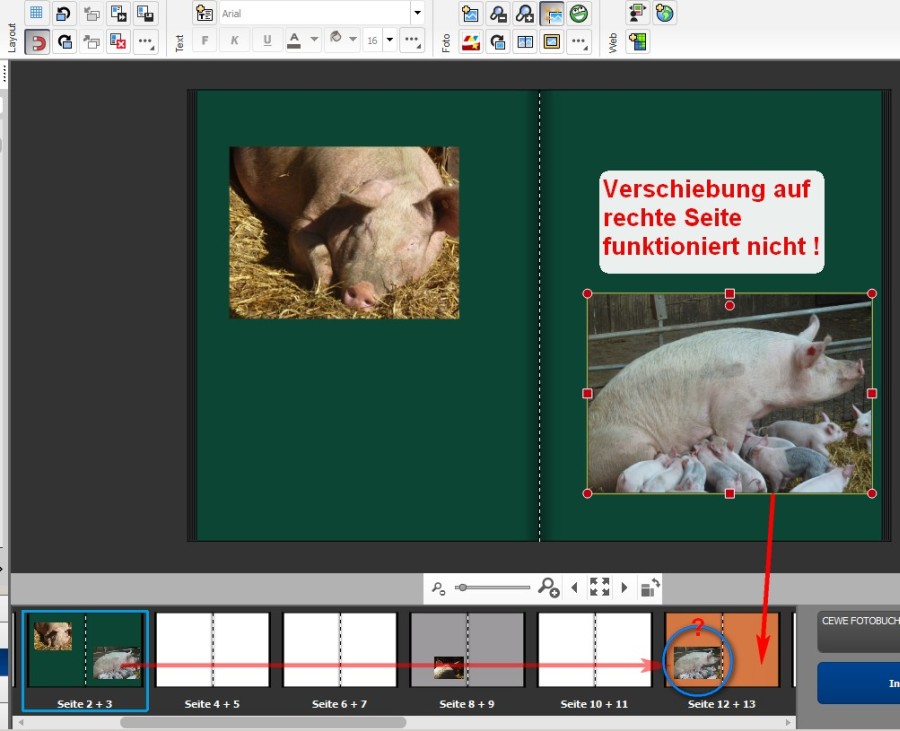Image resolution: width=900 pixels, height=731 pixels.
Task: Click the delete element icon with red X
Action: tap(118, 41)
